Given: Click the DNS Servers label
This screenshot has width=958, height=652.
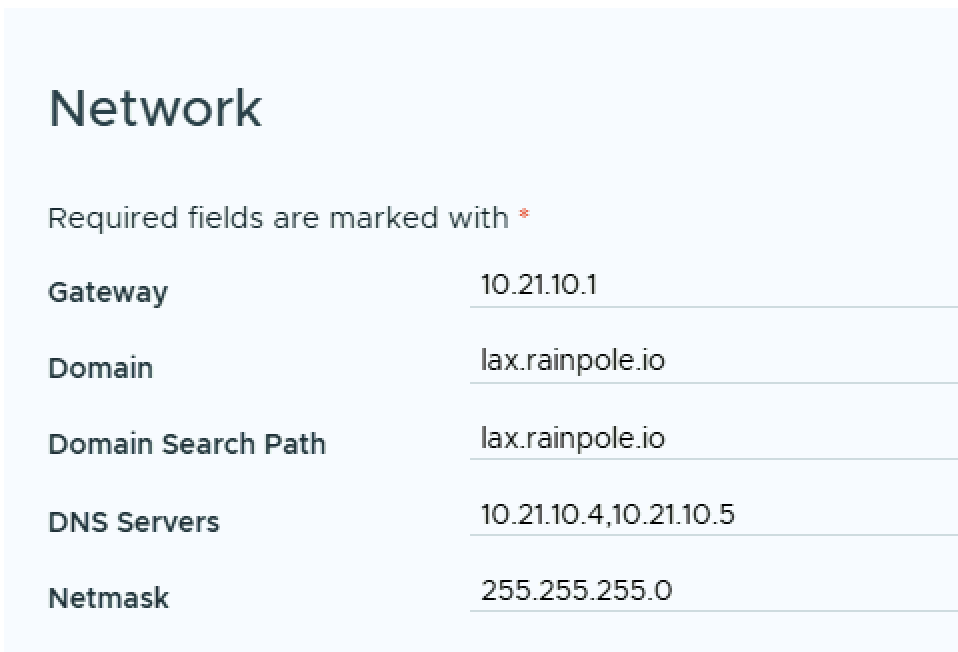Looking at the screenshot, I should coord(133,522).
